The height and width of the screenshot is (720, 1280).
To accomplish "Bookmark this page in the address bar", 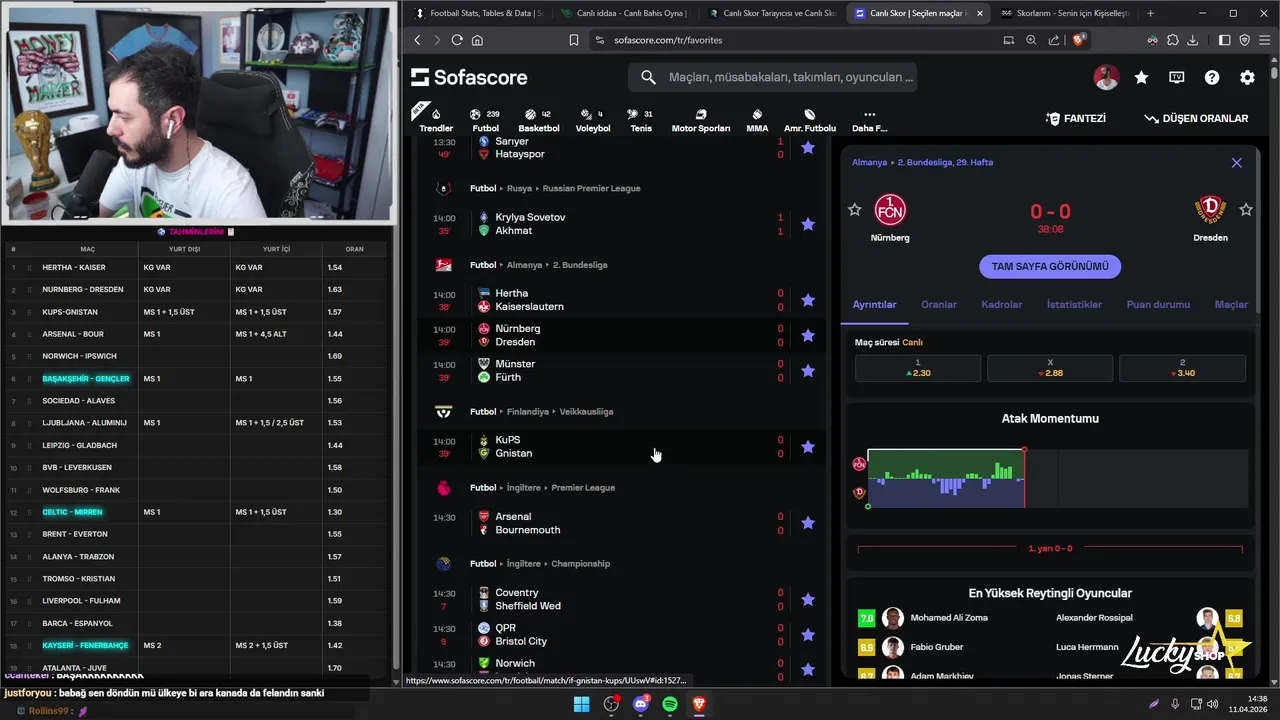I will coord(574,40).
